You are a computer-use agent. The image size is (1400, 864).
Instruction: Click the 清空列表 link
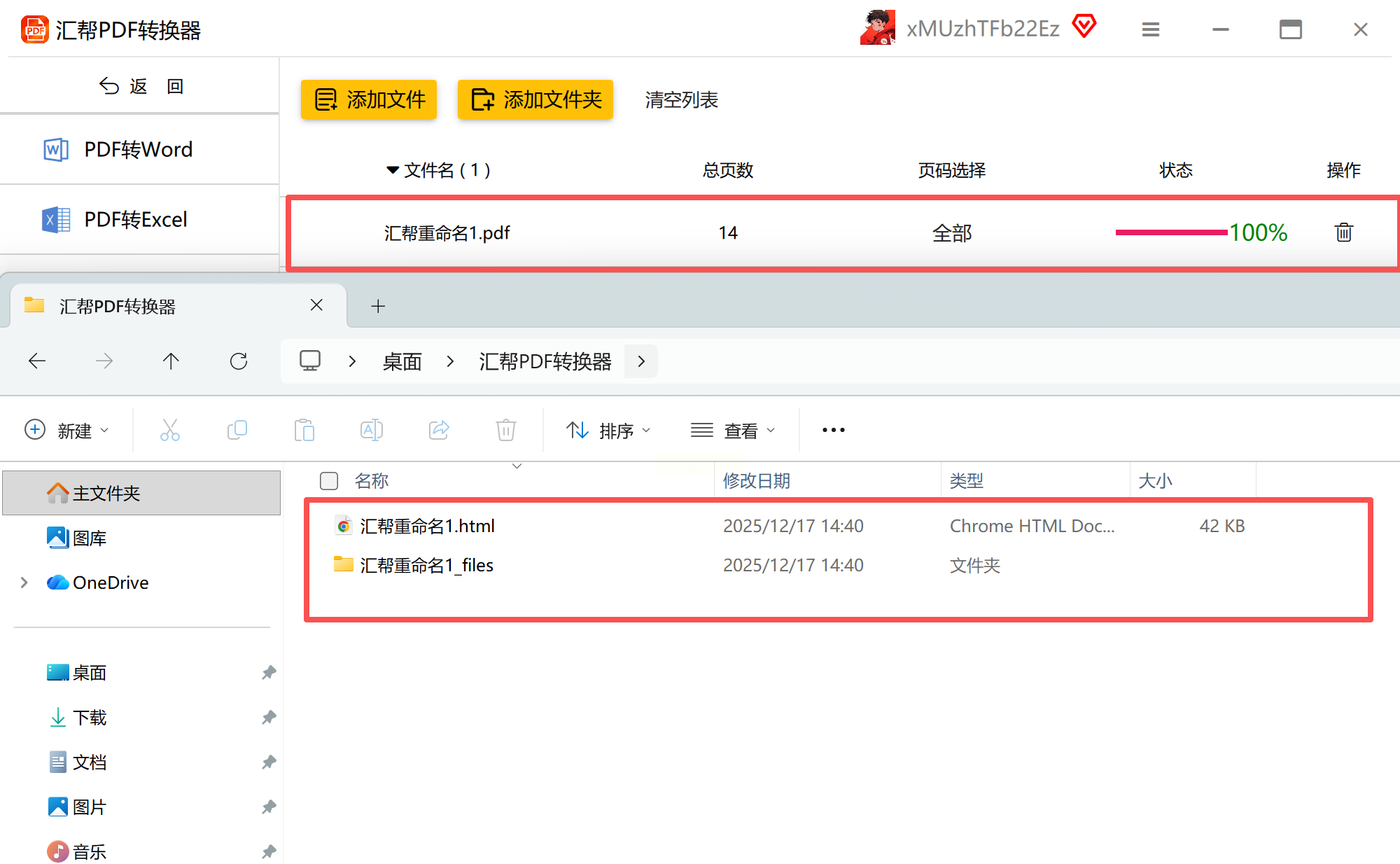681,100
